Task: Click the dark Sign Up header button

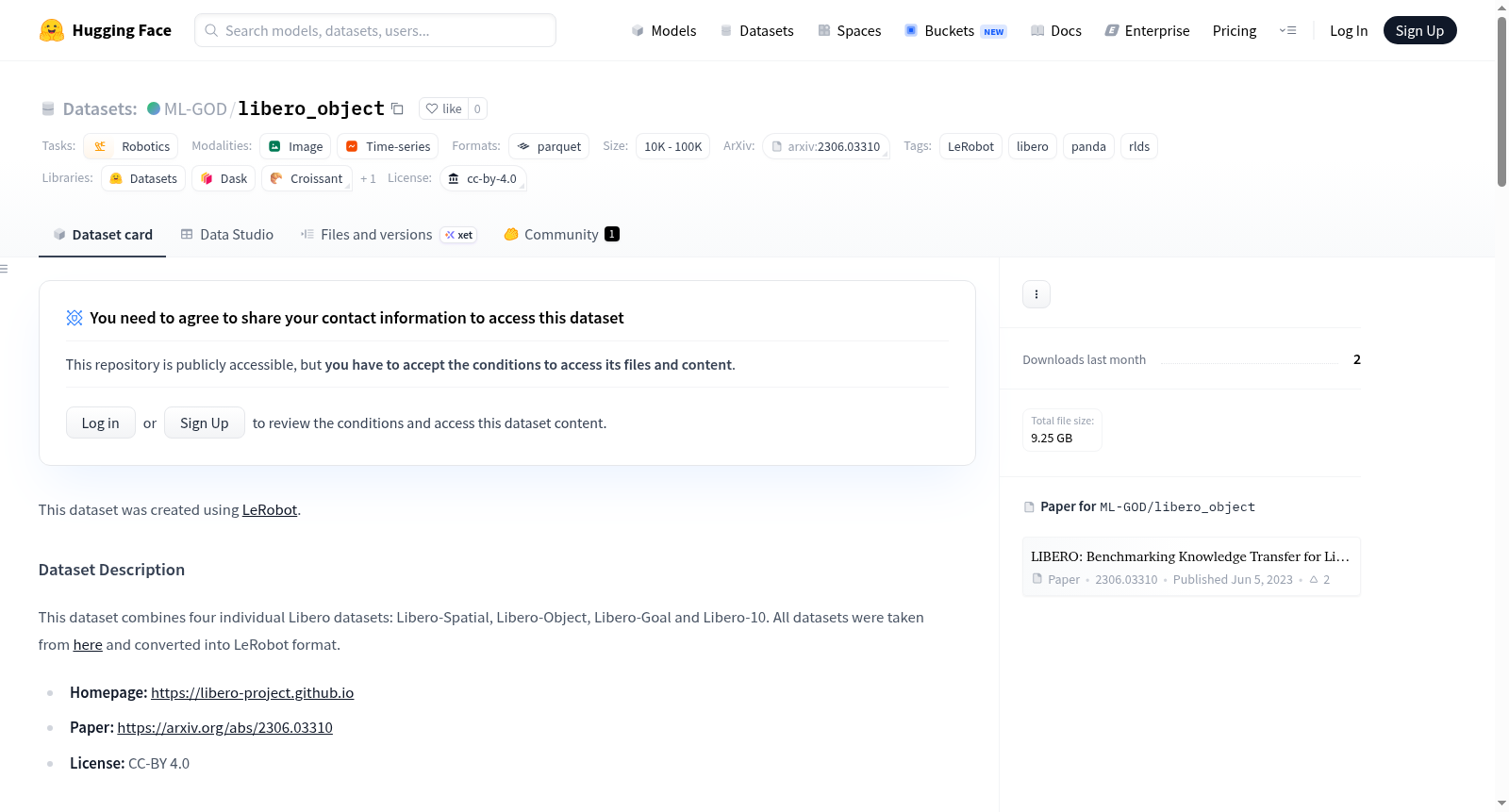Action: [x=1419, y=30]
